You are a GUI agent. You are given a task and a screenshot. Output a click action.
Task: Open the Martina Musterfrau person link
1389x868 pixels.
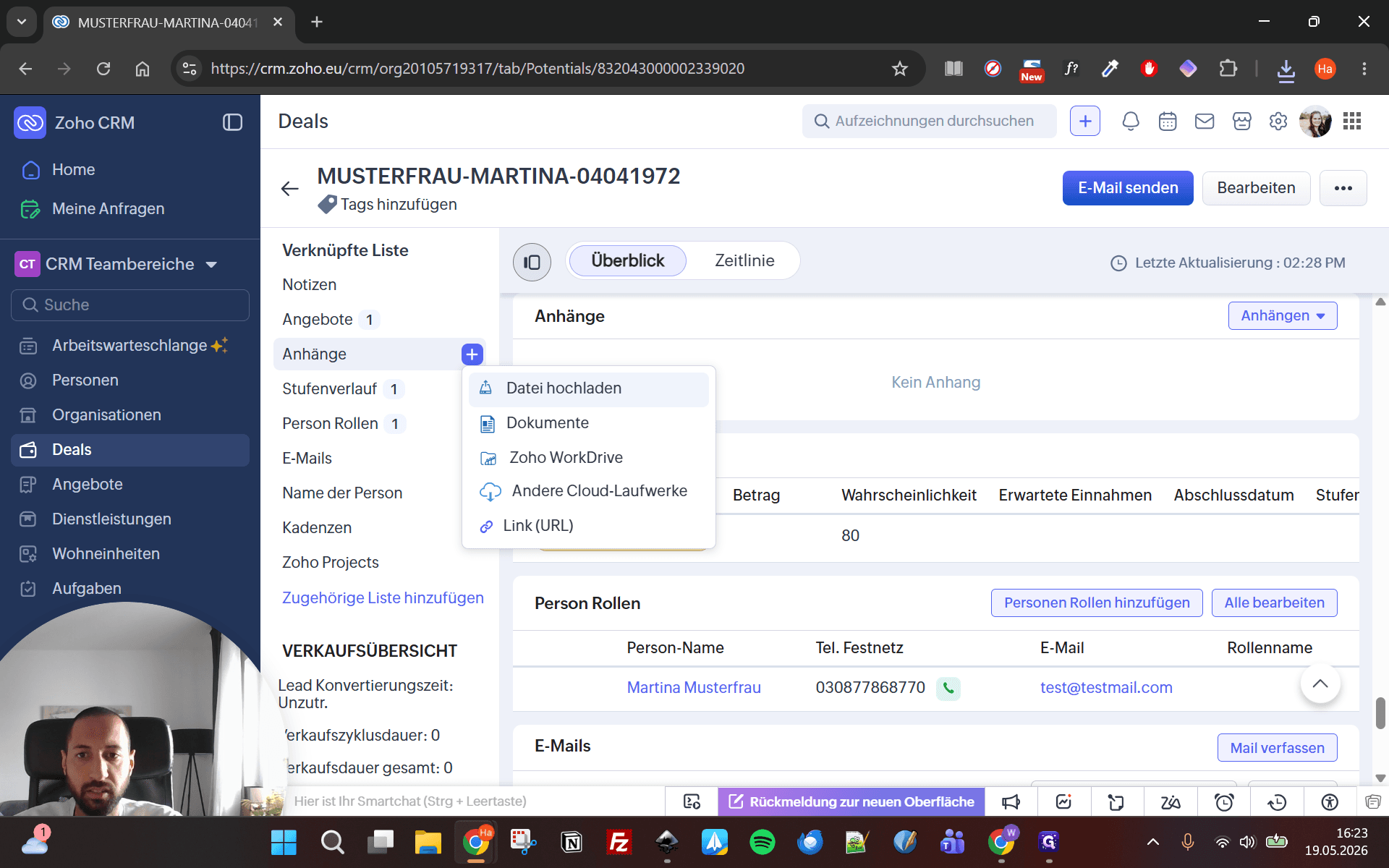(x=694, y=688)
